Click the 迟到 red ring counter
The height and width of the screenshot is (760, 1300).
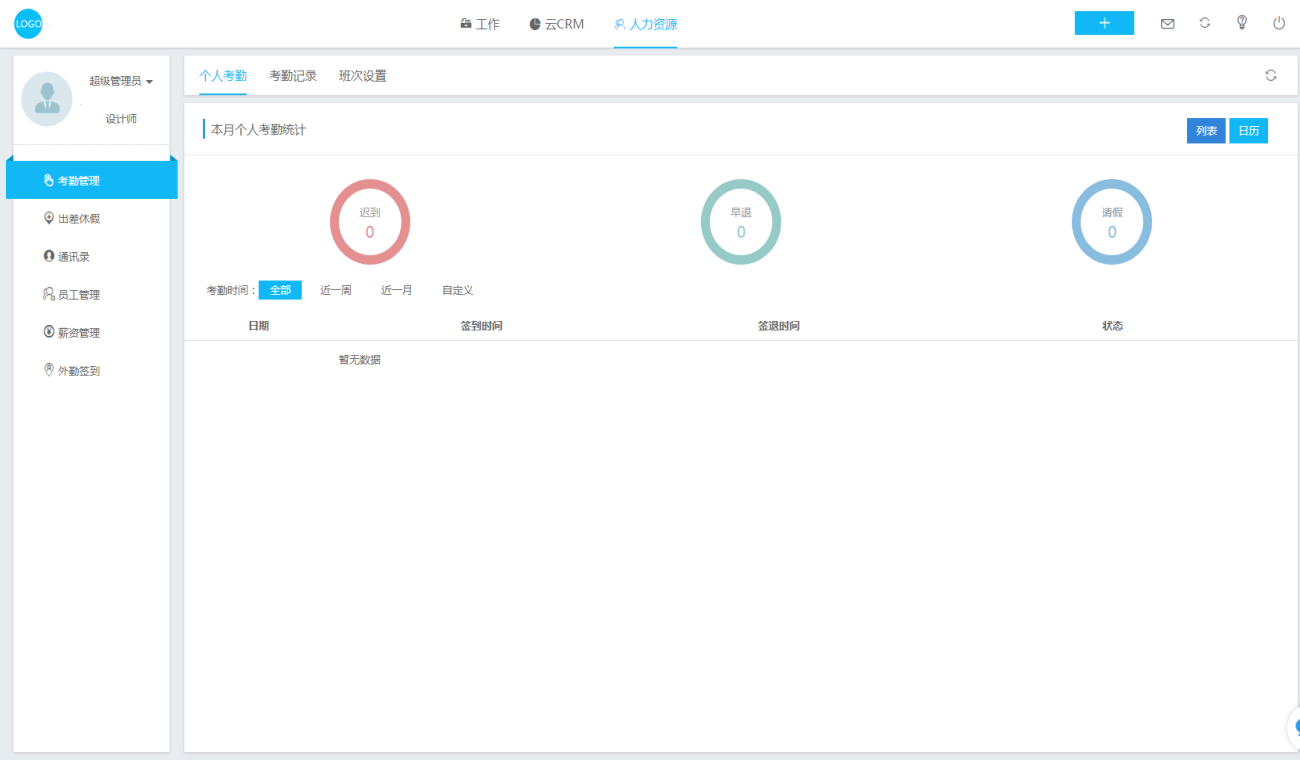tap(370, 222)
